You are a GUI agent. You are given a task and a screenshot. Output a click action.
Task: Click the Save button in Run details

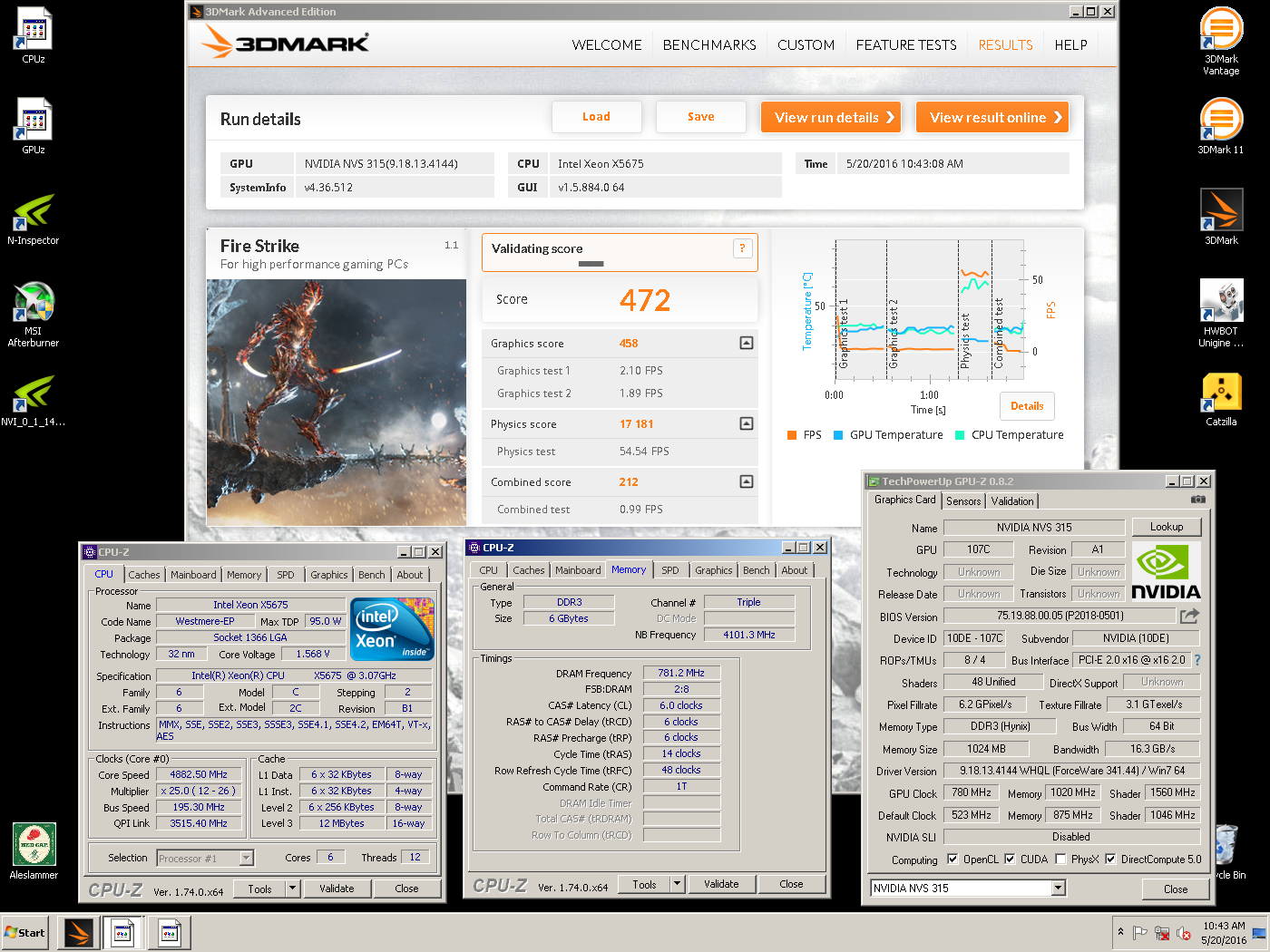(x=700, y=117)
